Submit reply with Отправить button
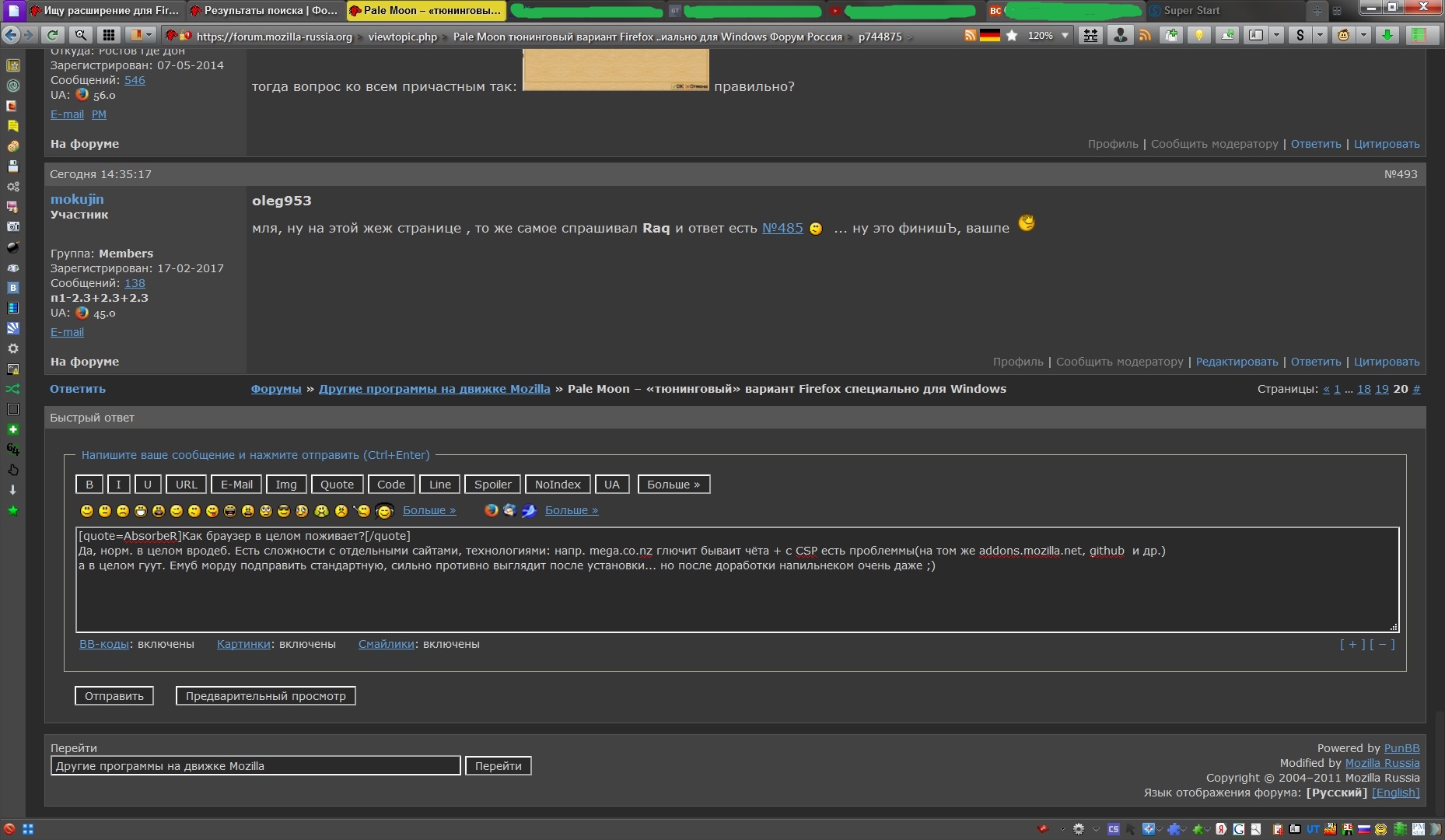 point(114,696)
